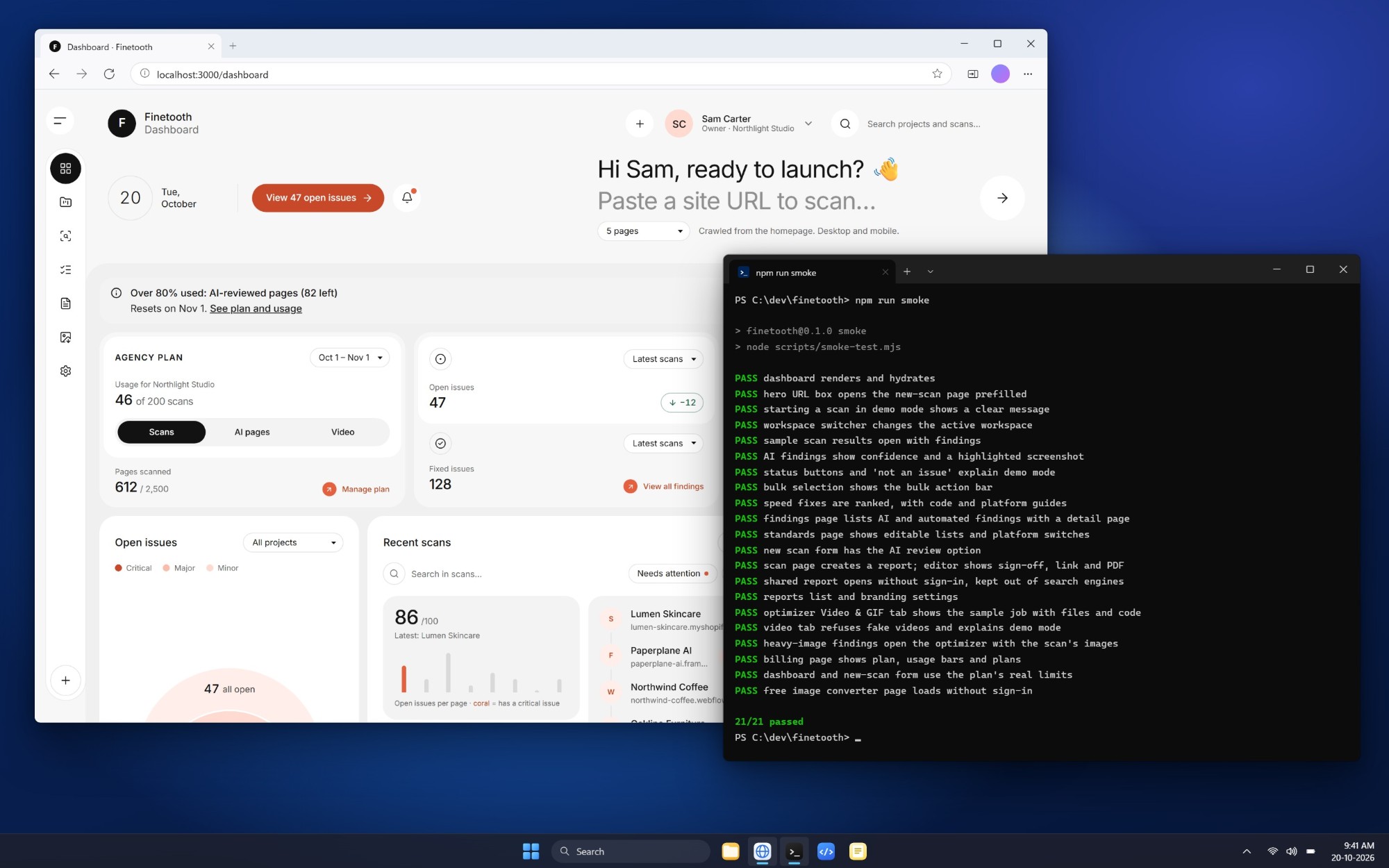Open the dashboard grid icon in sidebar
This screenshot has width=1389, height=868.
coord(65,169)
